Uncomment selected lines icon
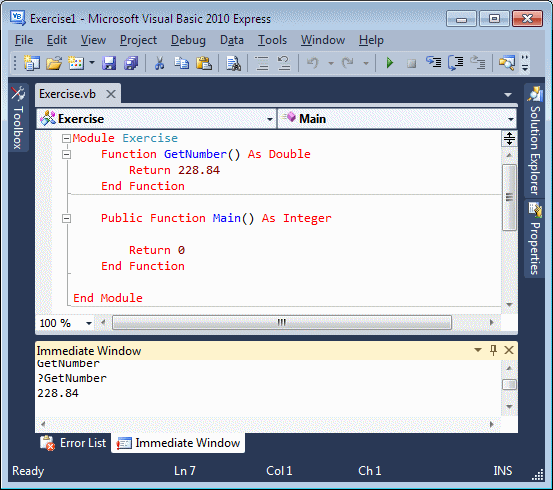Screen dimensions: 553x490 pos(284,63)
